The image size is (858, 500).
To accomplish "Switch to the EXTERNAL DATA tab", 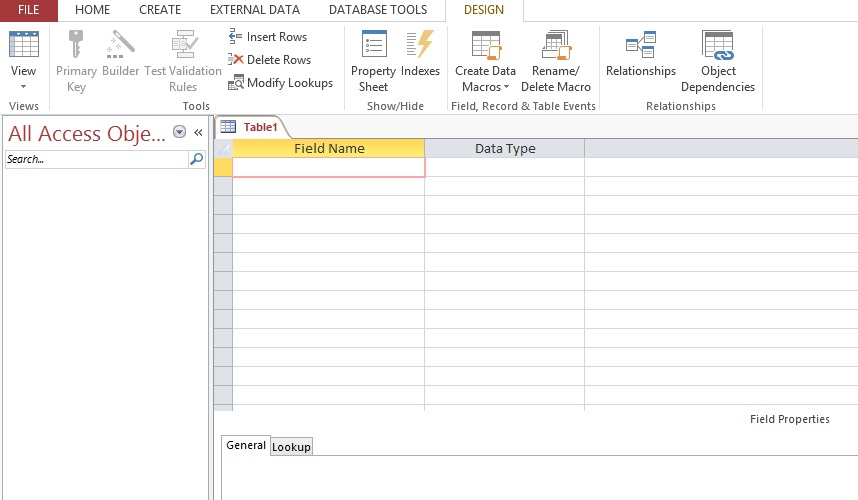I will point(255,10).
